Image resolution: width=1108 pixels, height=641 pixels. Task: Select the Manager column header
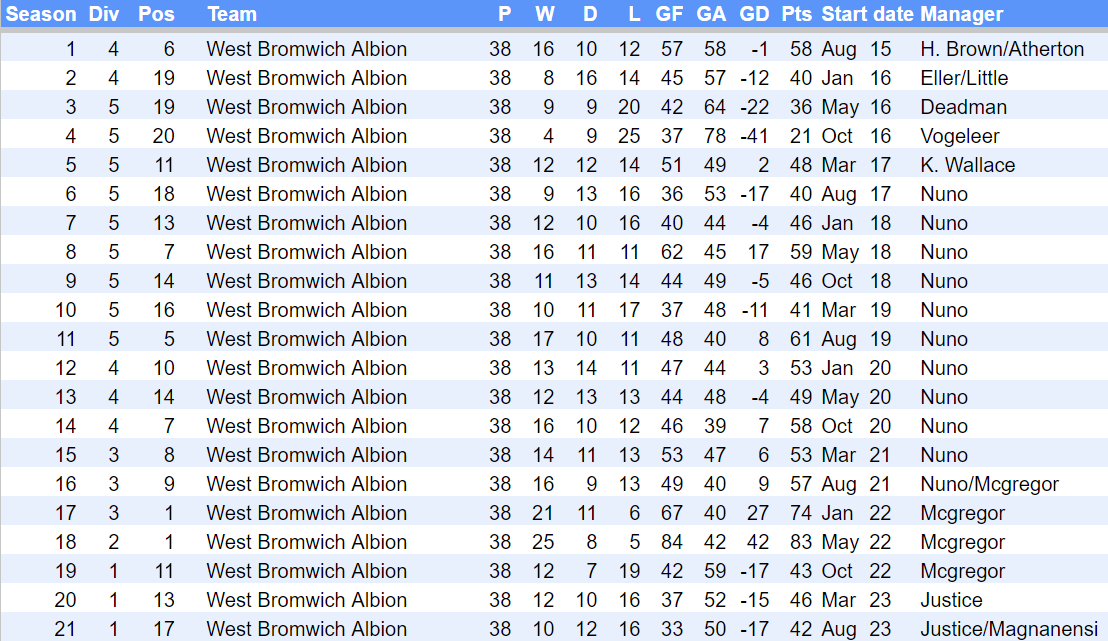pyautogui.click(x=961, y=14)
